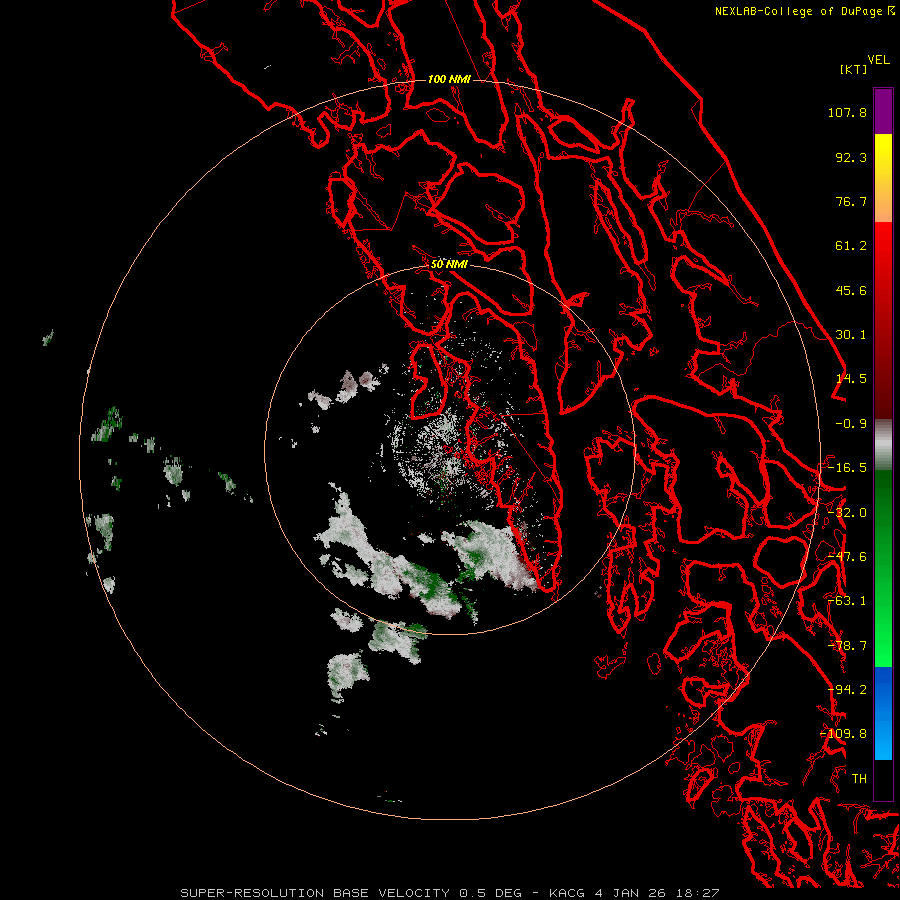Select the -16.5 velocity scale label

pos(847,468)
